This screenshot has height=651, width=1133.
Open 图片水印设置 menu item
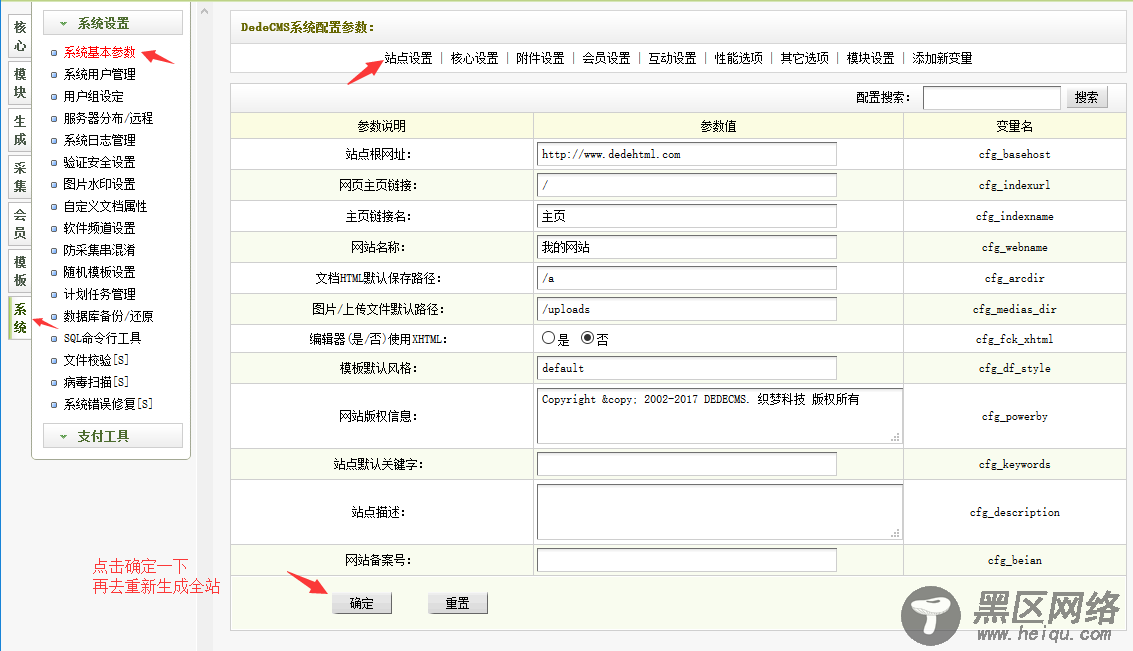pyautogui.click(x=99, y=184)
